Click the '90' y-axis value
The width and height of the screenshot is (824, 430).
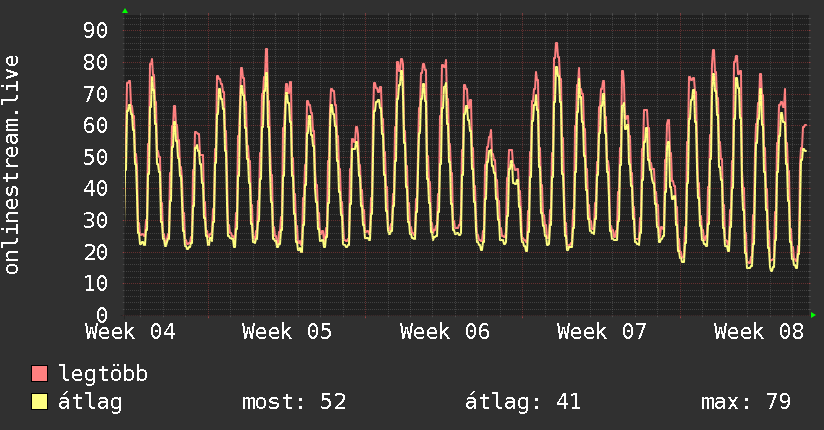(x=96, y=30)
